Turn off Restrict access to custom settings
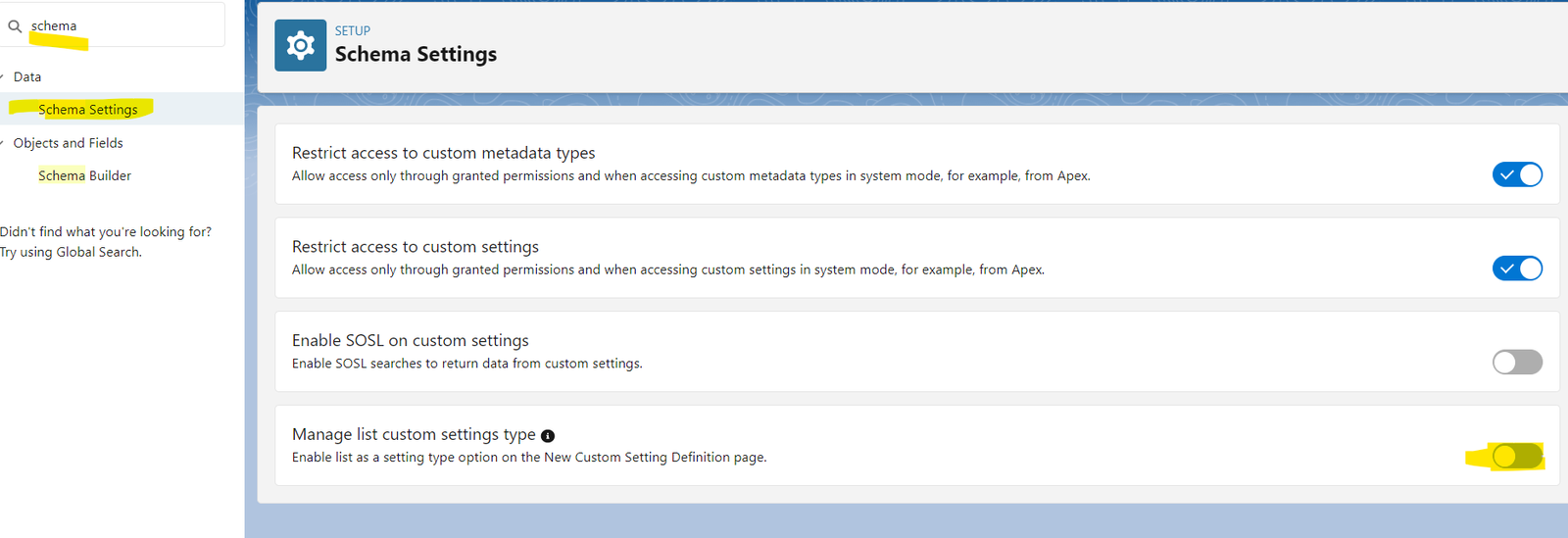Image resolution: width=1568 pixels, height=538 pixels. (1517, 269)
